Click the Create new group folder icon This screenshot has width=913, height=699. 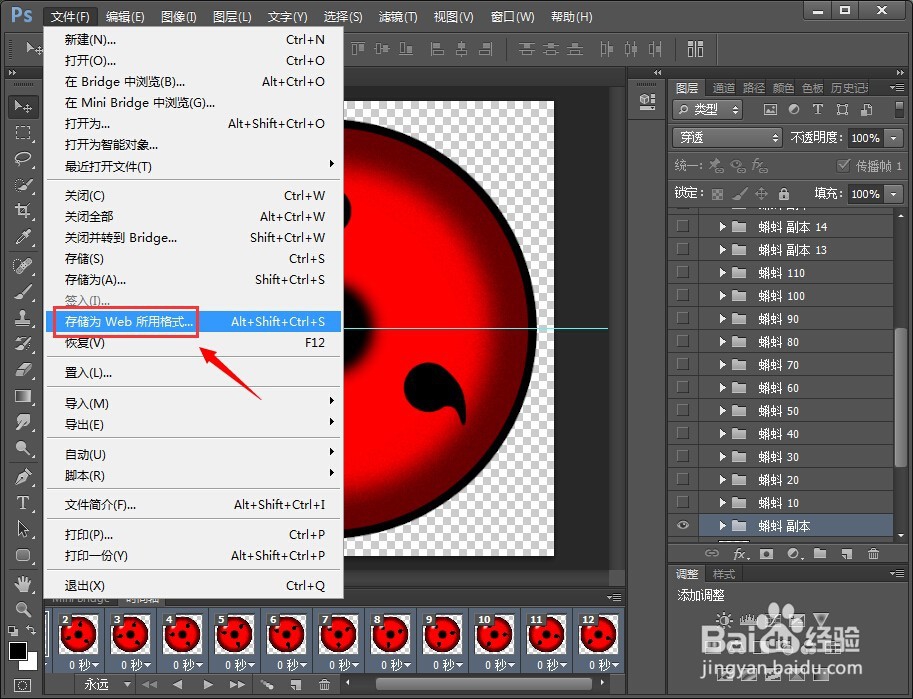point(820,553)
